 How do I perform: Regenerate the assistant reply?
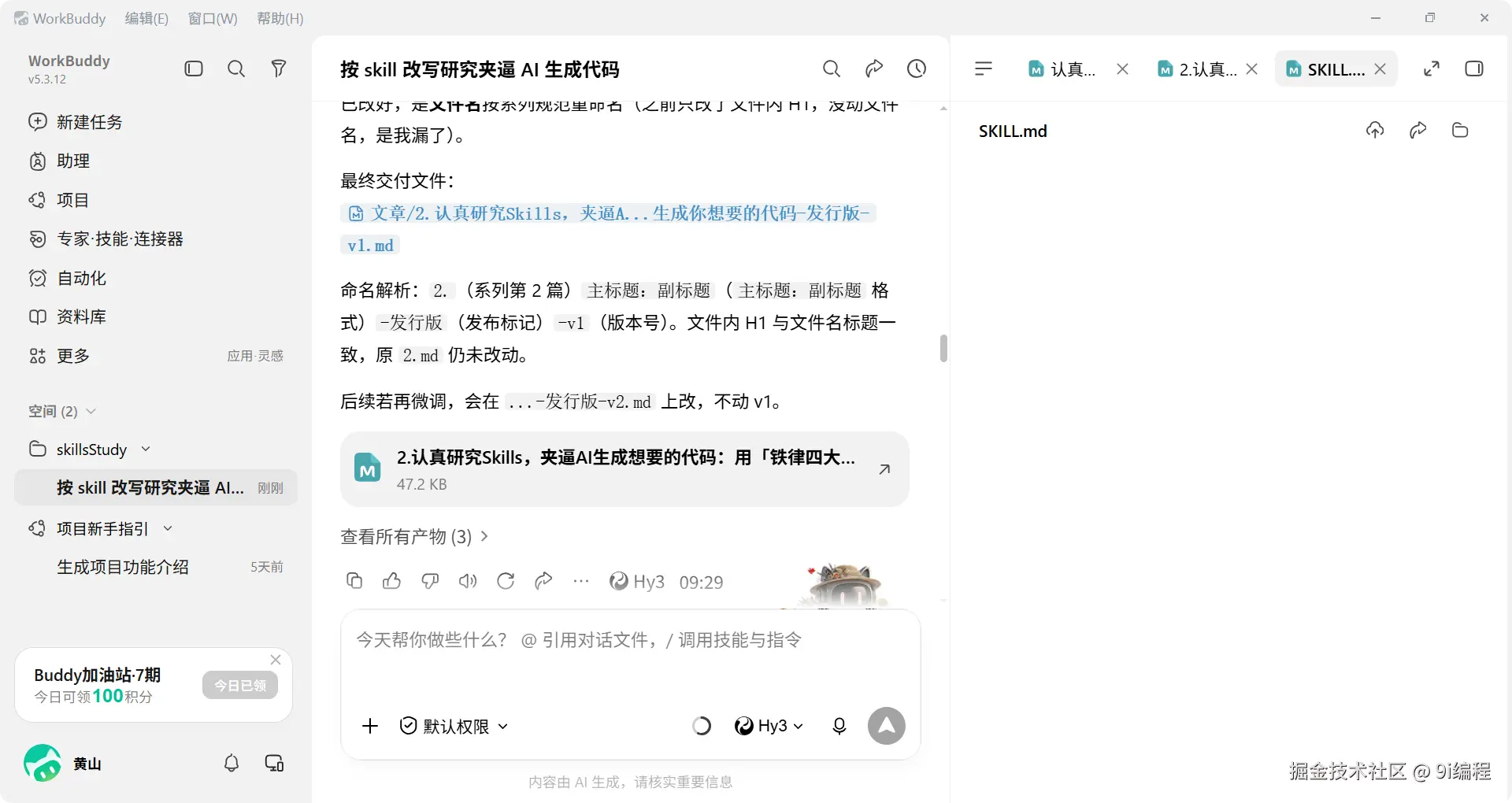(506, 582)
